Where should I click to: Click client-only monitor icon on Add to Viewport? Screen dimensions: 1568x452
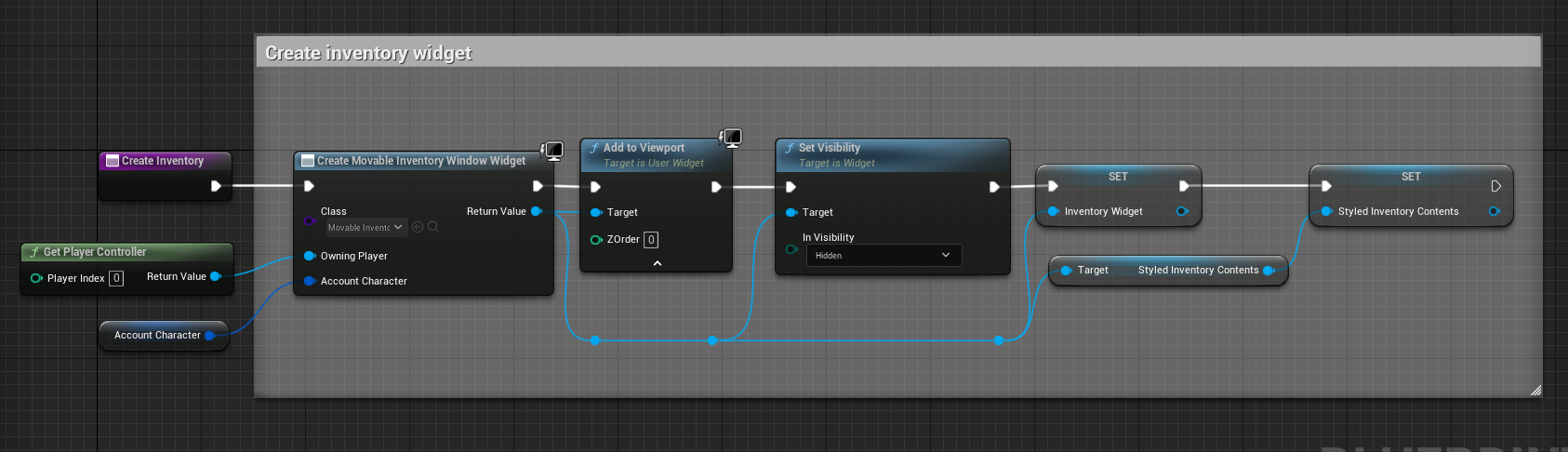[x=731, y=139]
